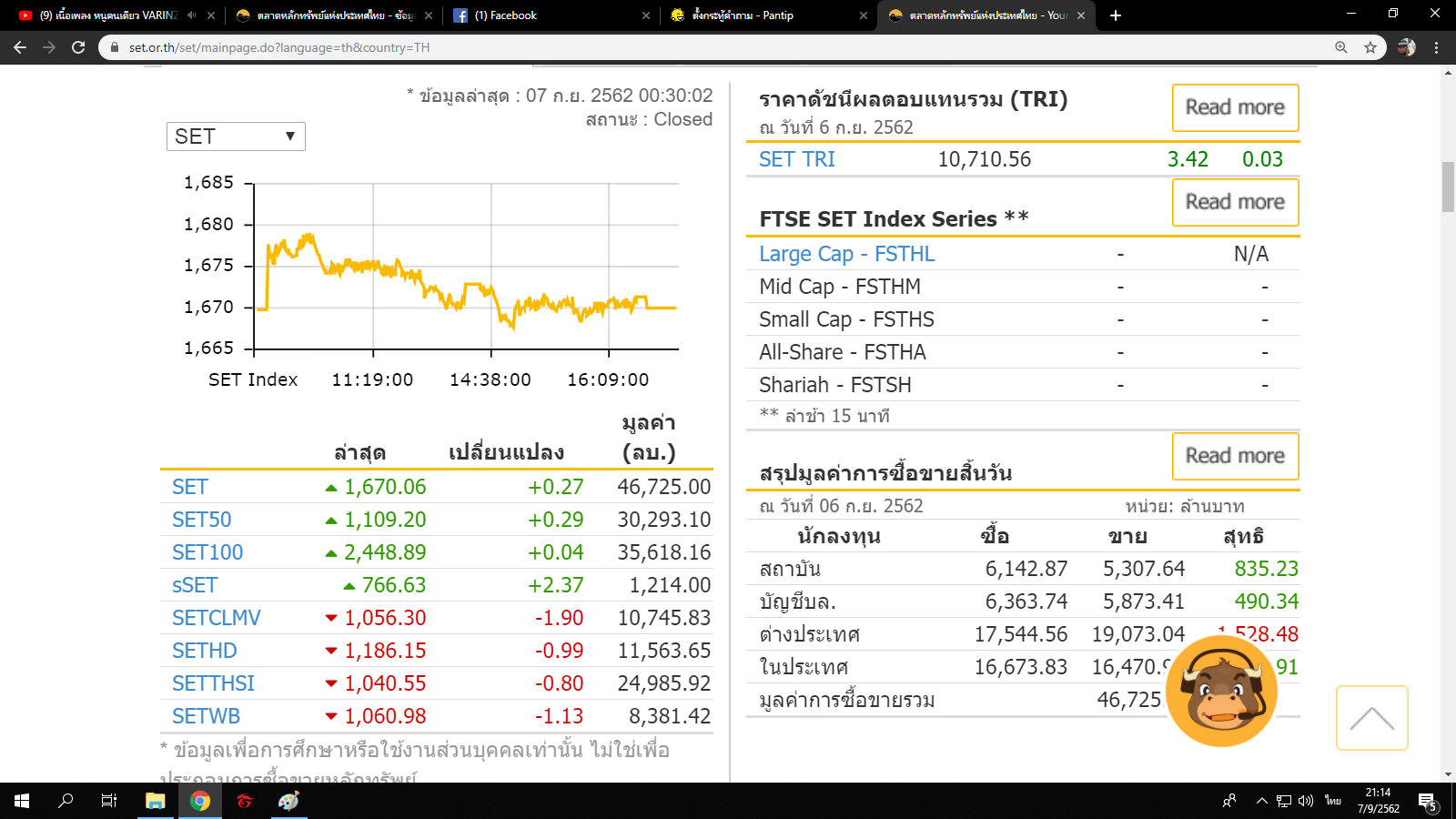Open the Large Cap - FSTHL link
The image size is (1456, 819).
(847, 254)
